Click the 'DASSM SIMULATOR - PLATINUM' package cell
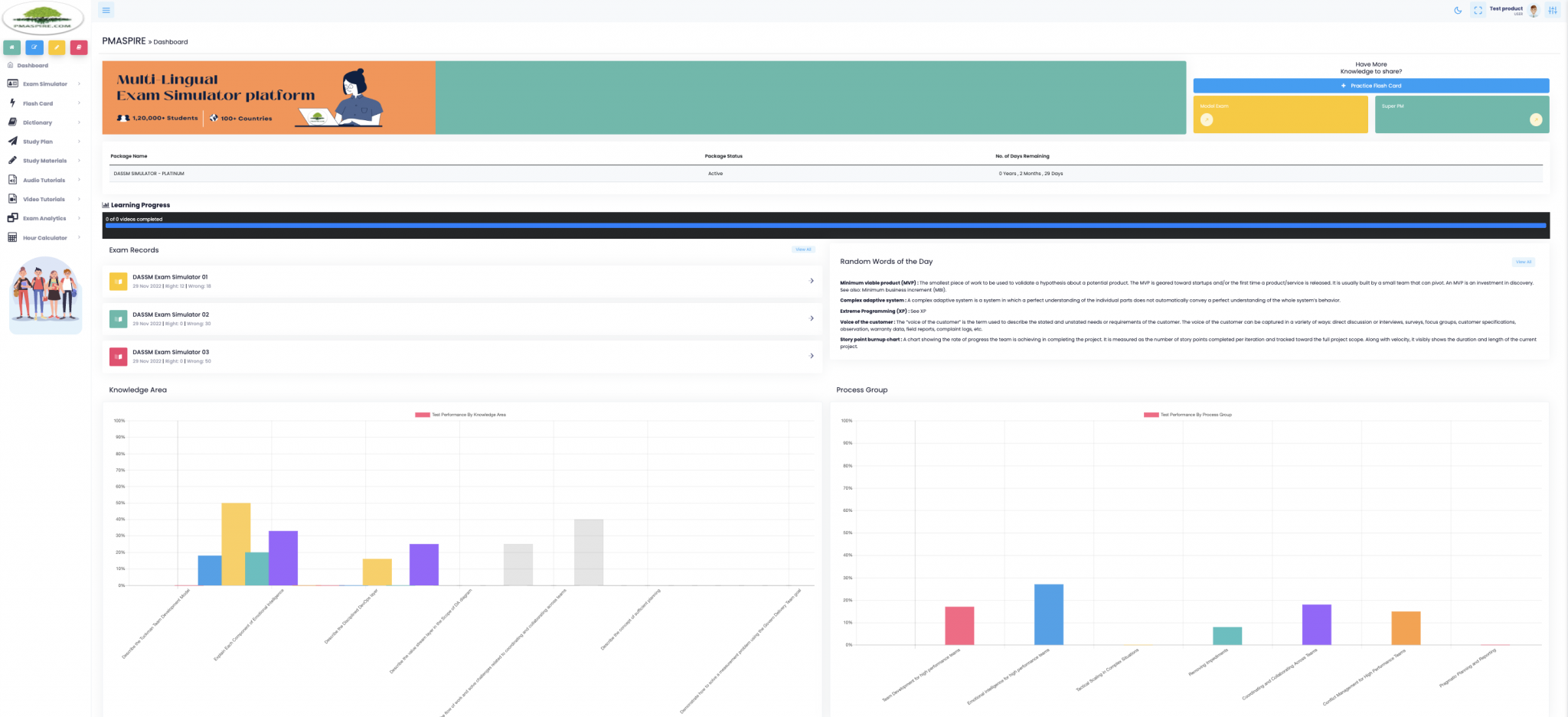The height and width of the screenshot is (717, 1568). [149, 174]
